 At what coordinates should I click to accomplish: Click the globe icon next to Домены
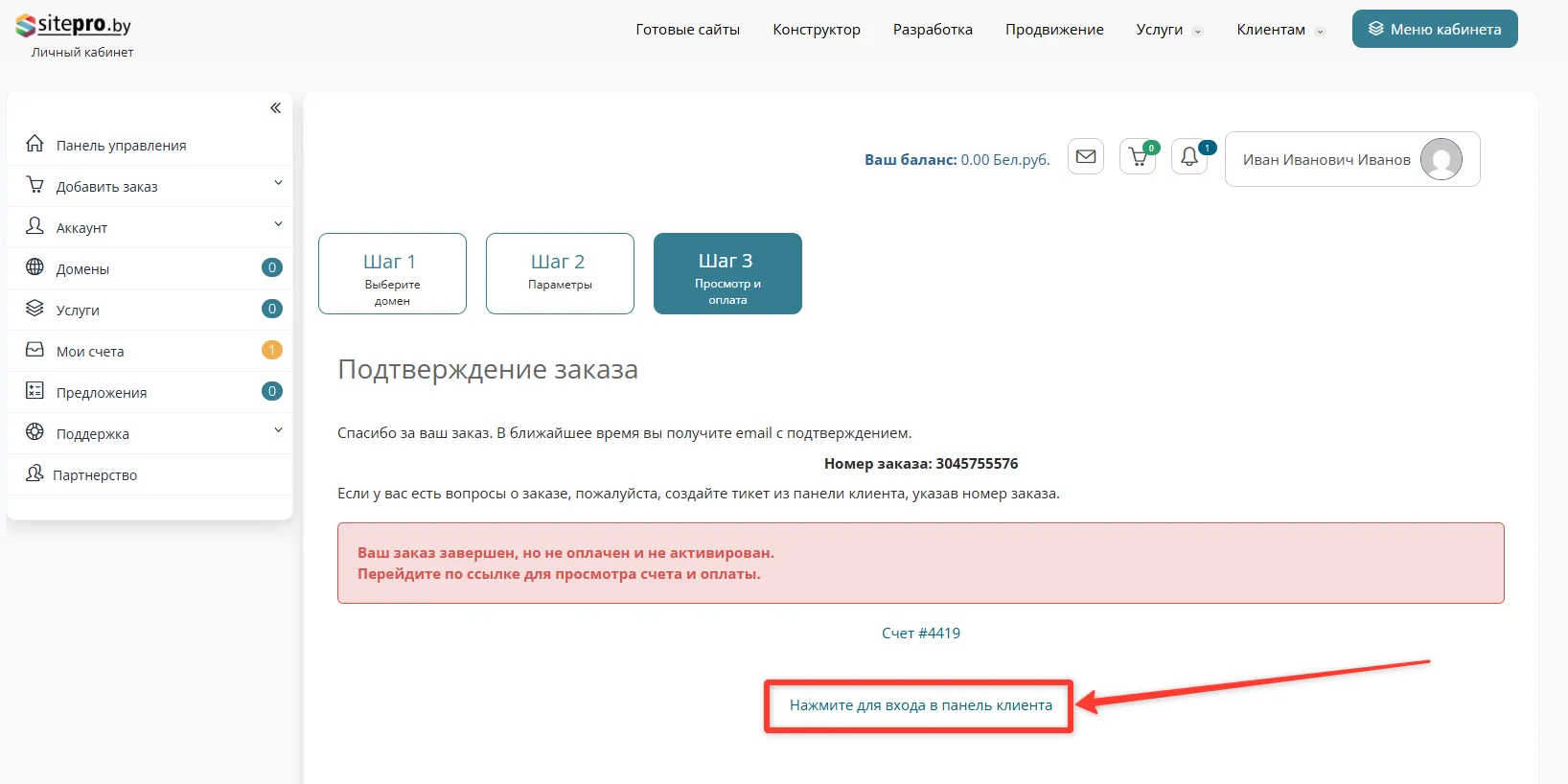point(35,267)
